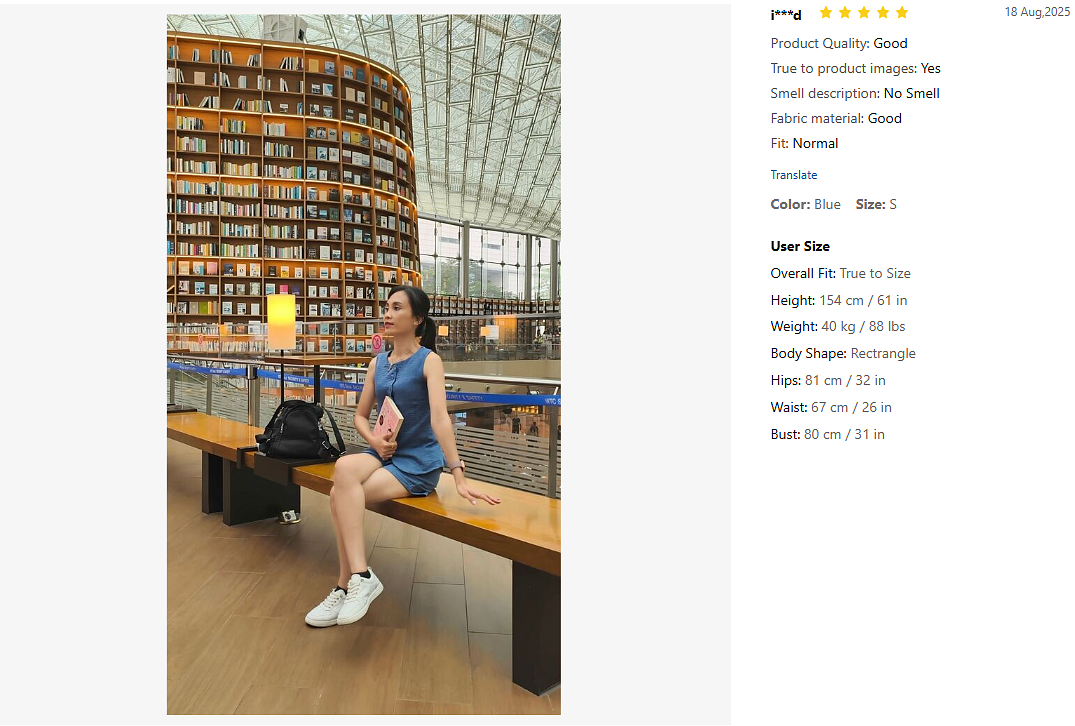Click the third rating star
This screenshot has height=726, width=1075.
pos(864,12)
